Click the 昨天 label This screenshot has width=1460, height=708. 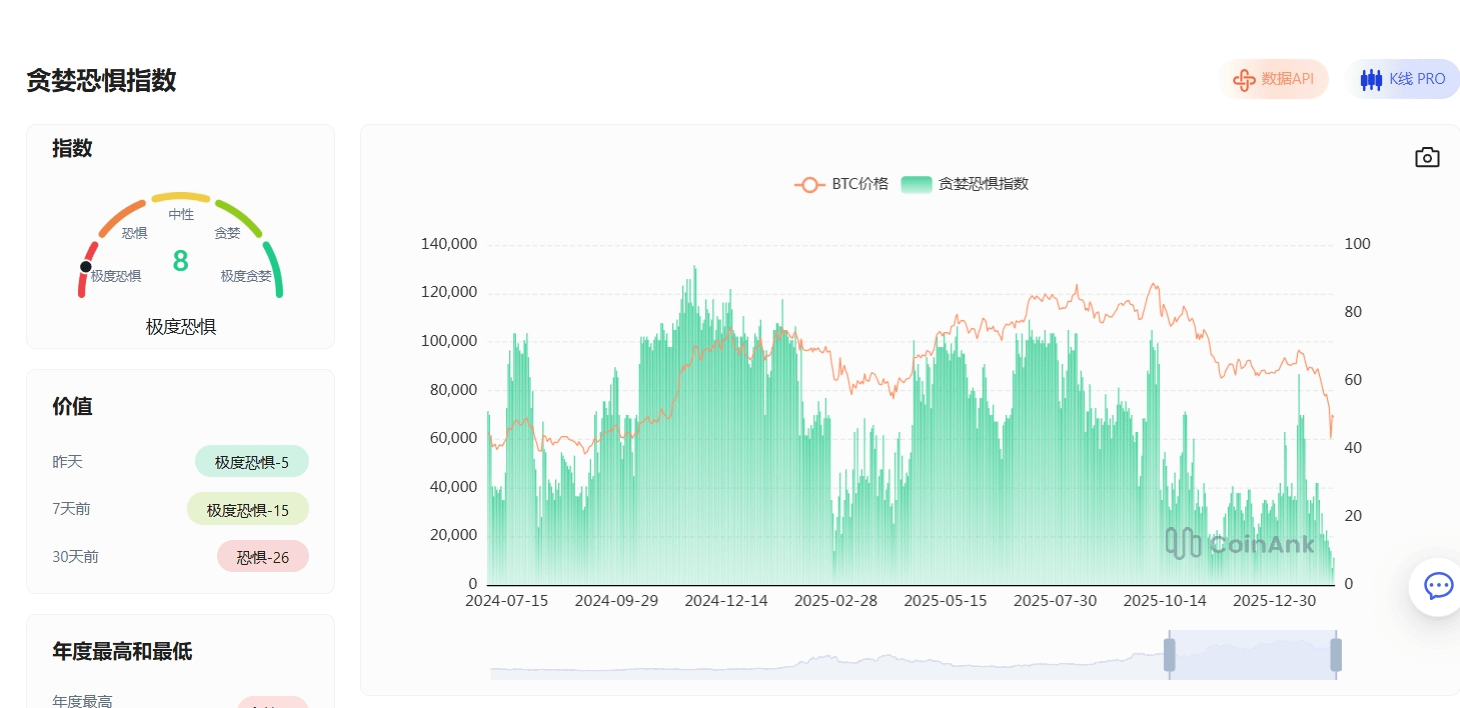tap(67, 462)
